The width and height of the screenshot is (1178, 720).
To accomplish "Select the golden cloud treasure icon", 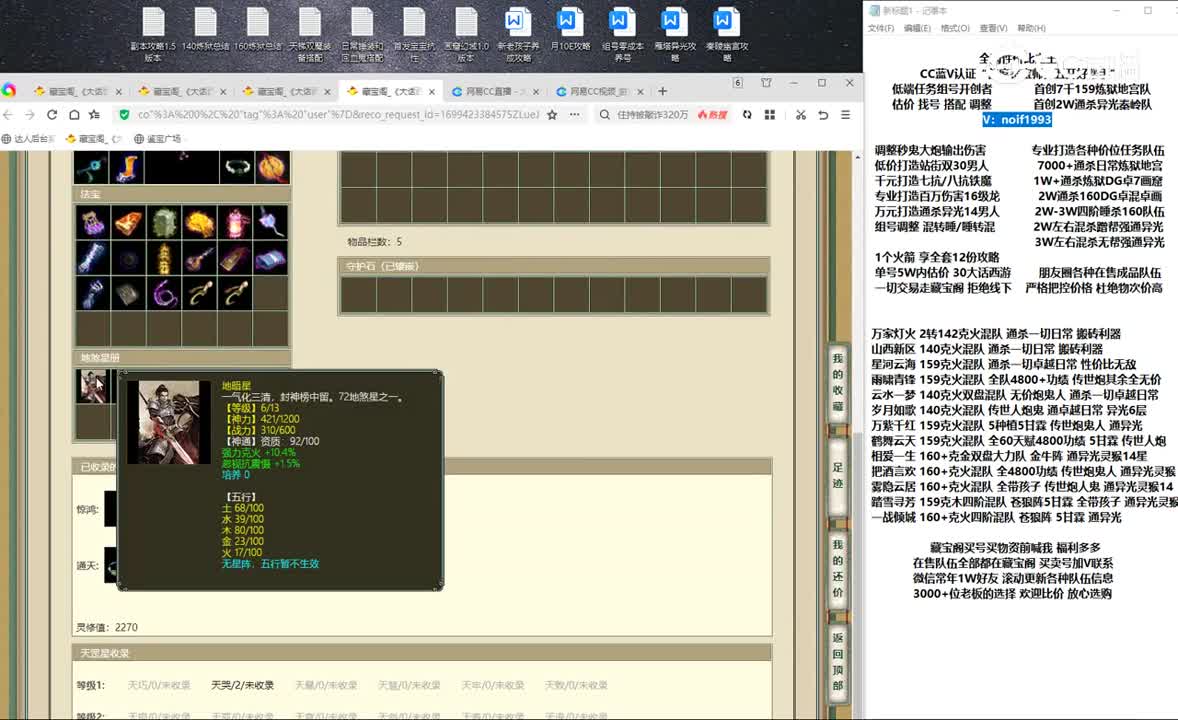I will point(199,222).
